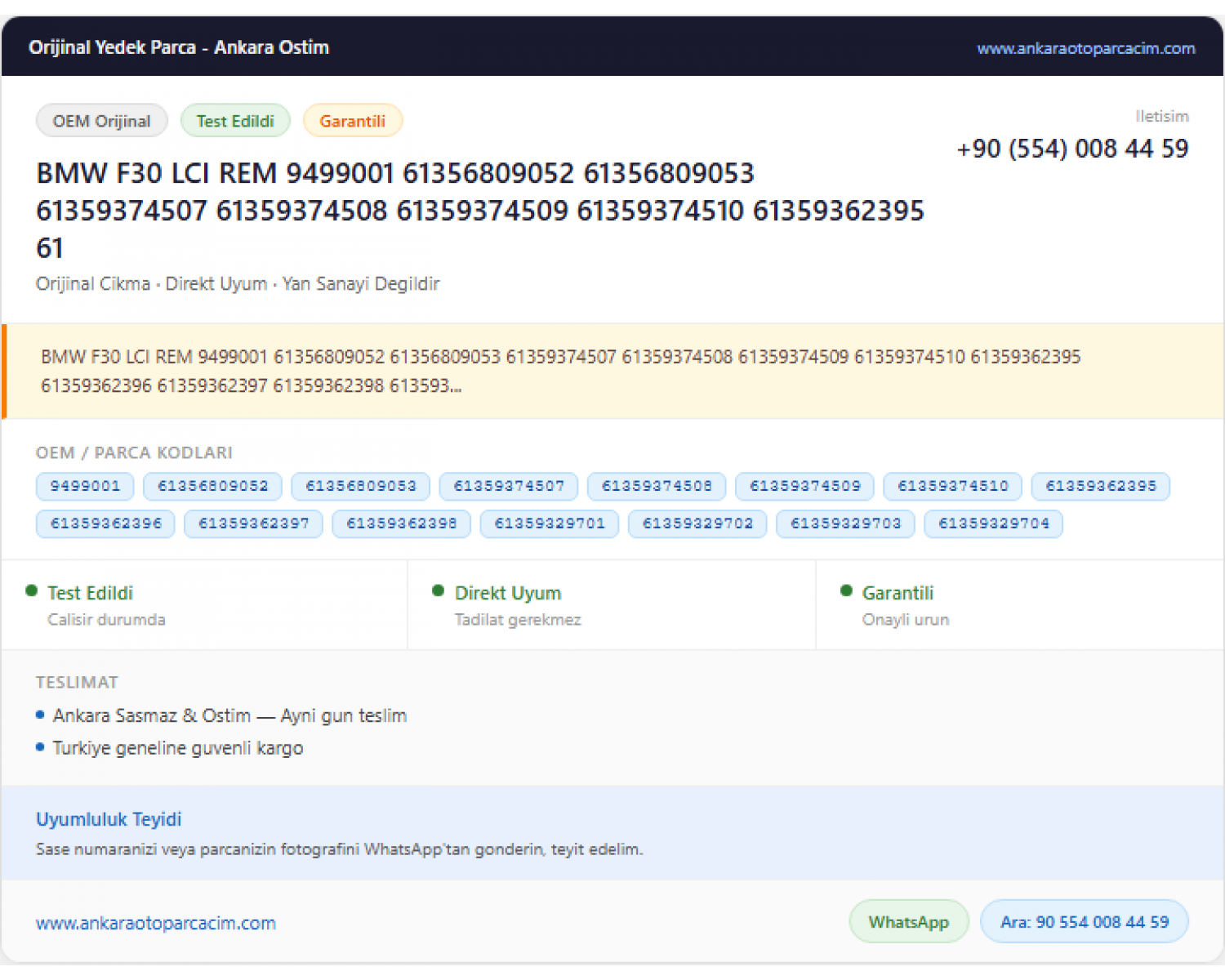Image resolution: width=1225 pixels, height=980 pixels.
Task: Select part code chip 61359329701
Action: pos(550,523)
